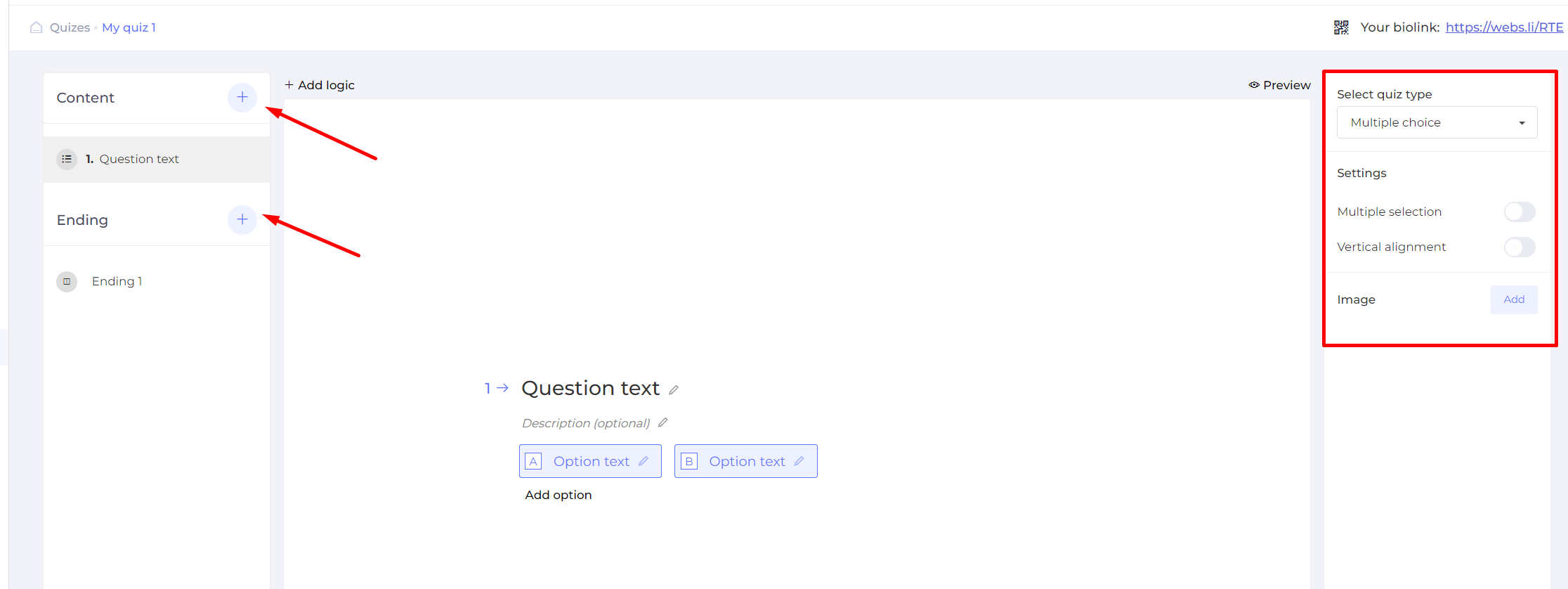This screenshot has width=1568, height=589.
Task: Open the Preview view
Action: point(1279,85)
